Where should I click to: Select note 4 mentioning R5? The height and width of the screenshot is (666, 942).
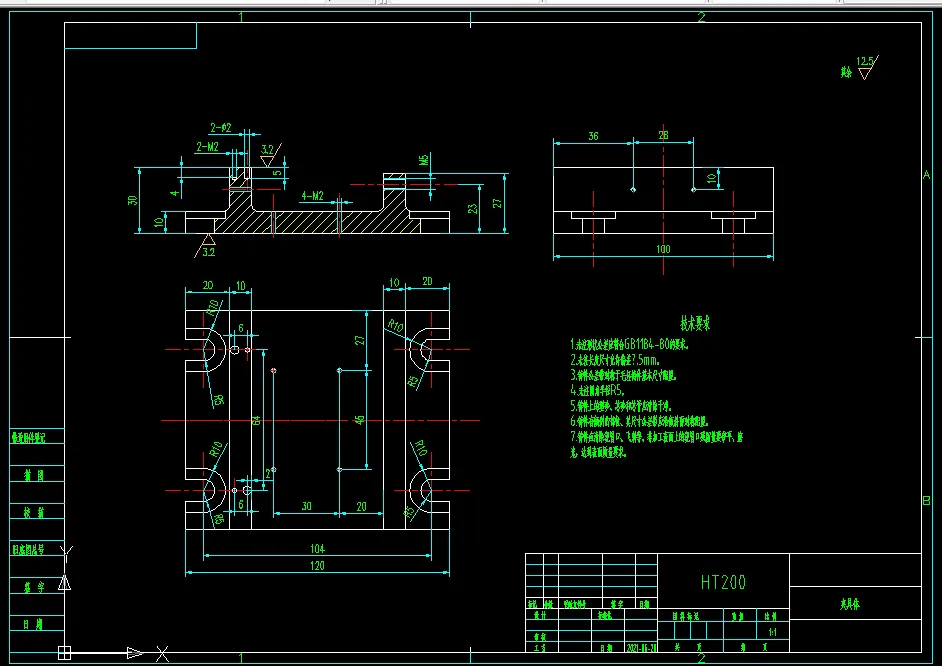tap(598, 391)
